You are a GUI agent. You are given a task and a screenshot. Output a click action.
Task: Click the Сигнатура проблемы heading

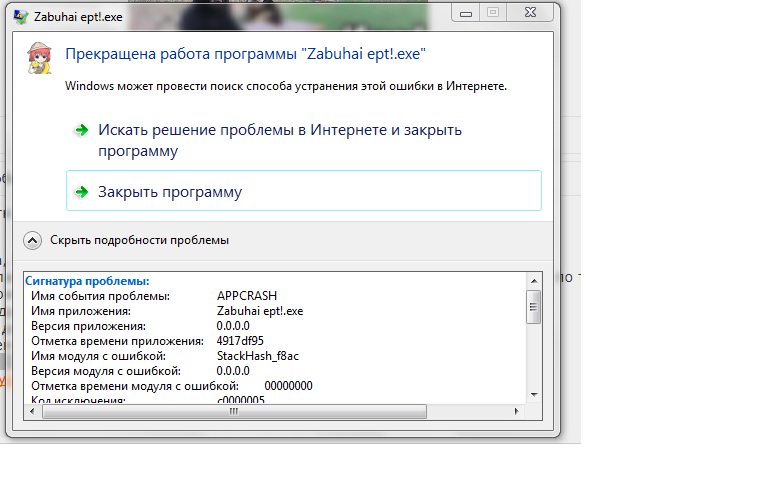pos(87,281)
